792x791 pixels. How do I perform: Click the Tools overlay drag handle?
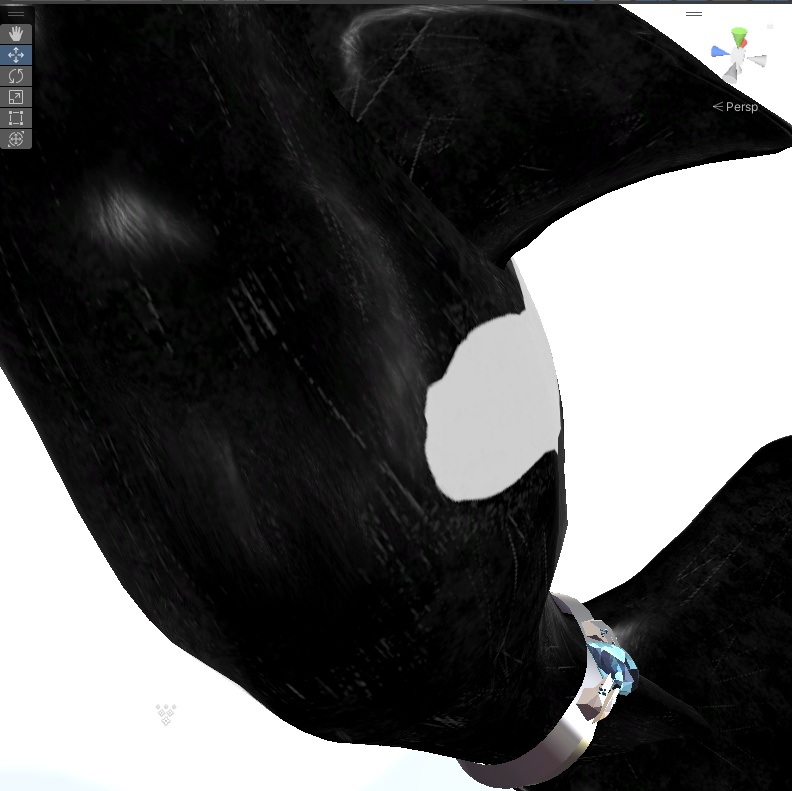16,14
